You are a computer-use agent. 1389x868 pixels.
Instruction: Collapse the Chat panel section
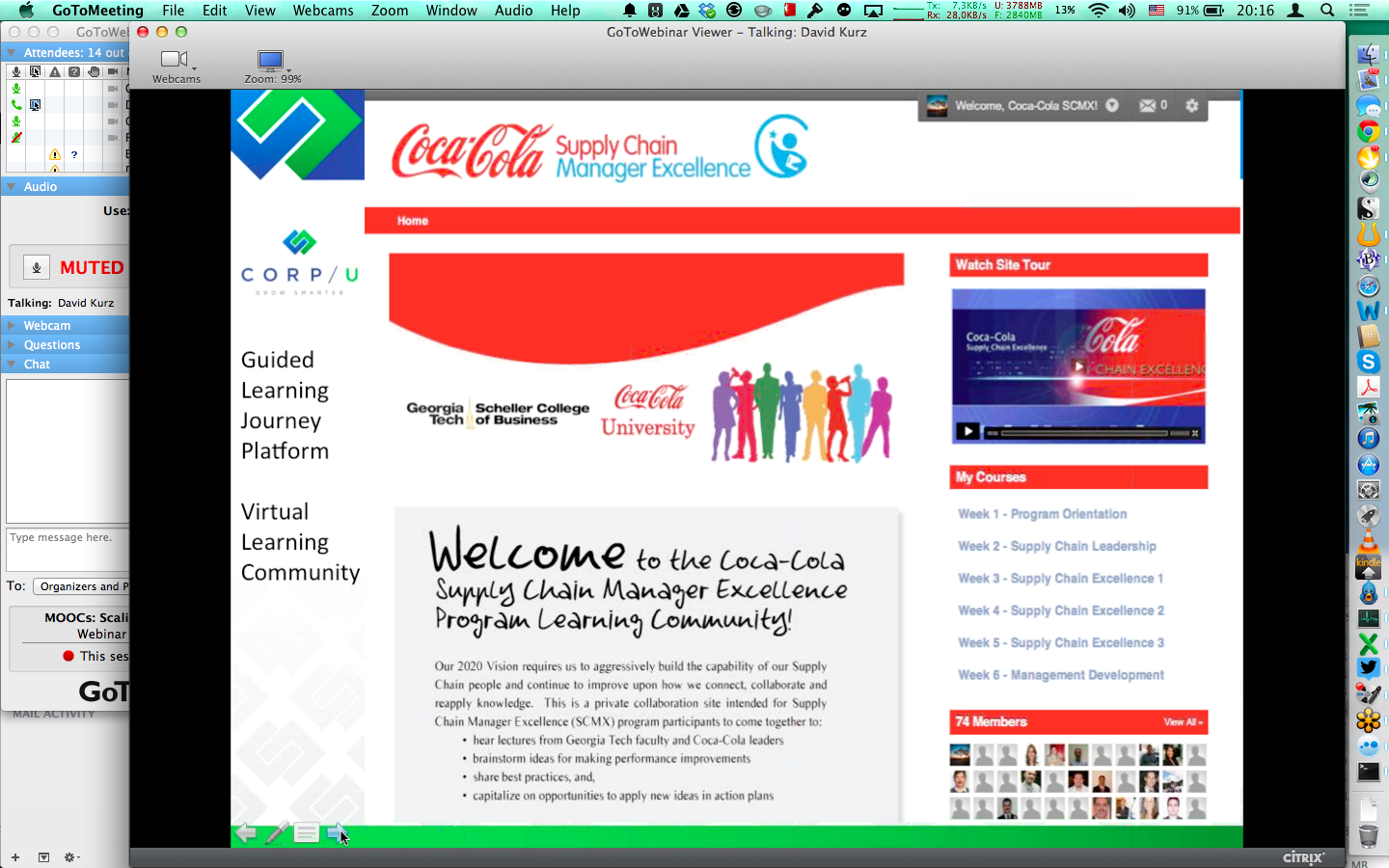(12, 364)
